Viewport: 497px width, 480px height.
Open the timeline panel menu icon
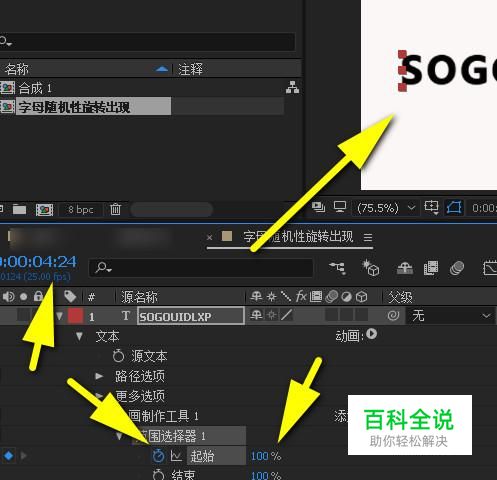tap(368, 238)
